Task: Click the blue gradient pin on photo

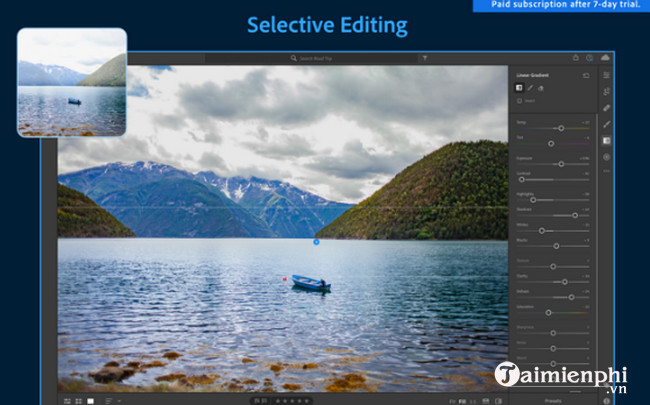Action: click(x=316, y=242)
